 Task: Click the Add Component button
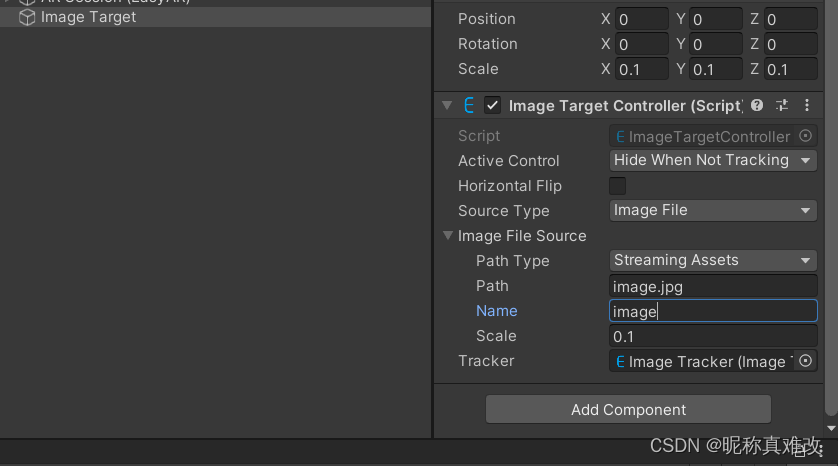pos(628,409)
